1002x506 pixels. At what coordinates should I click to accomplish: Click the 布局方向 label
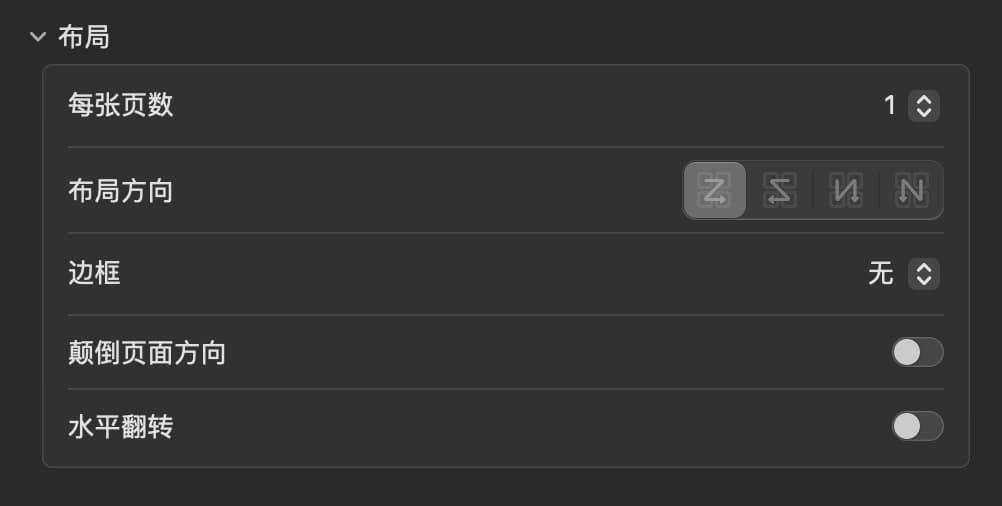(120, 190)
